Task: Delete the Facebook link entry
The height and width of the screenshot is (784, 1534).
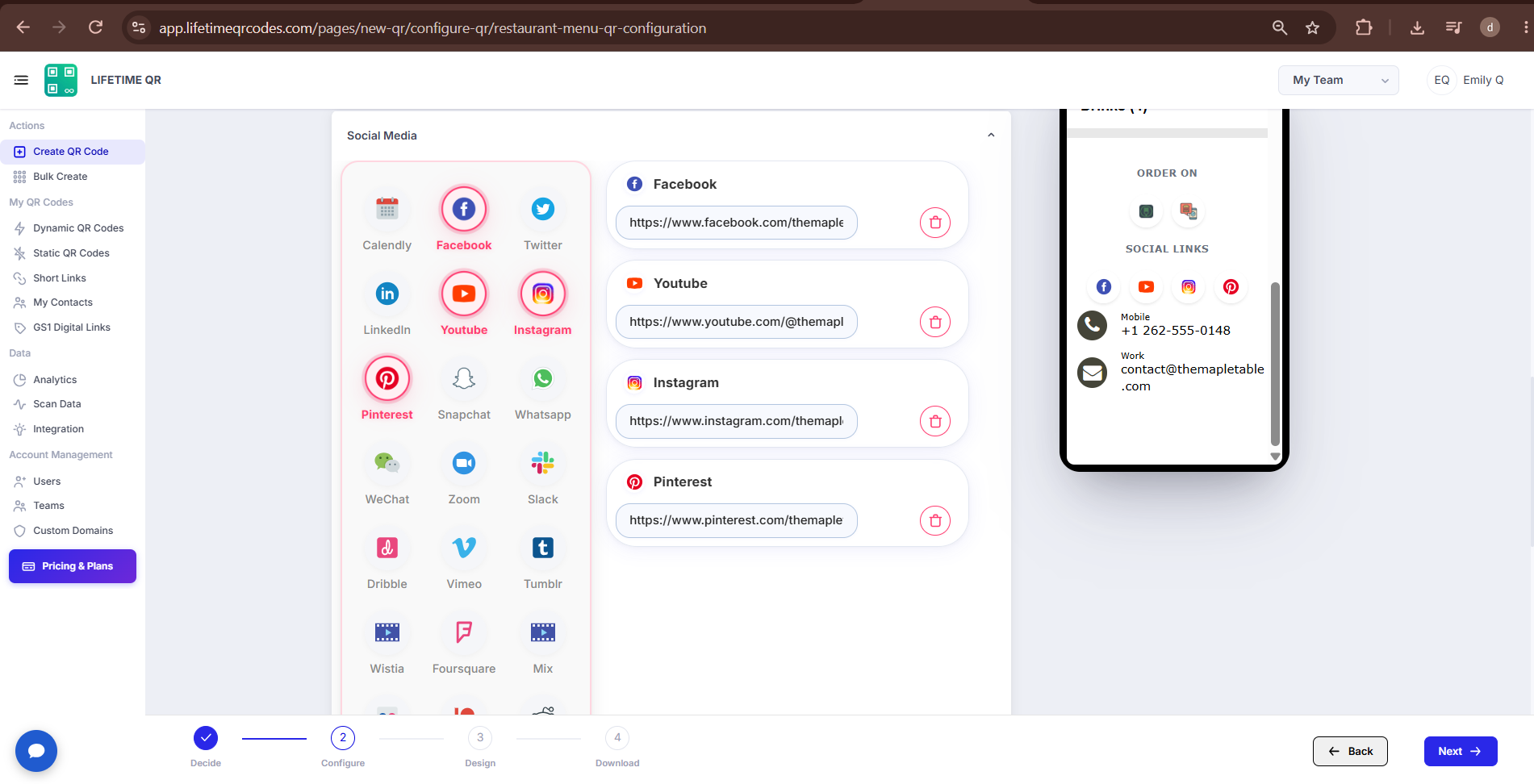Action: pos(935,223)
